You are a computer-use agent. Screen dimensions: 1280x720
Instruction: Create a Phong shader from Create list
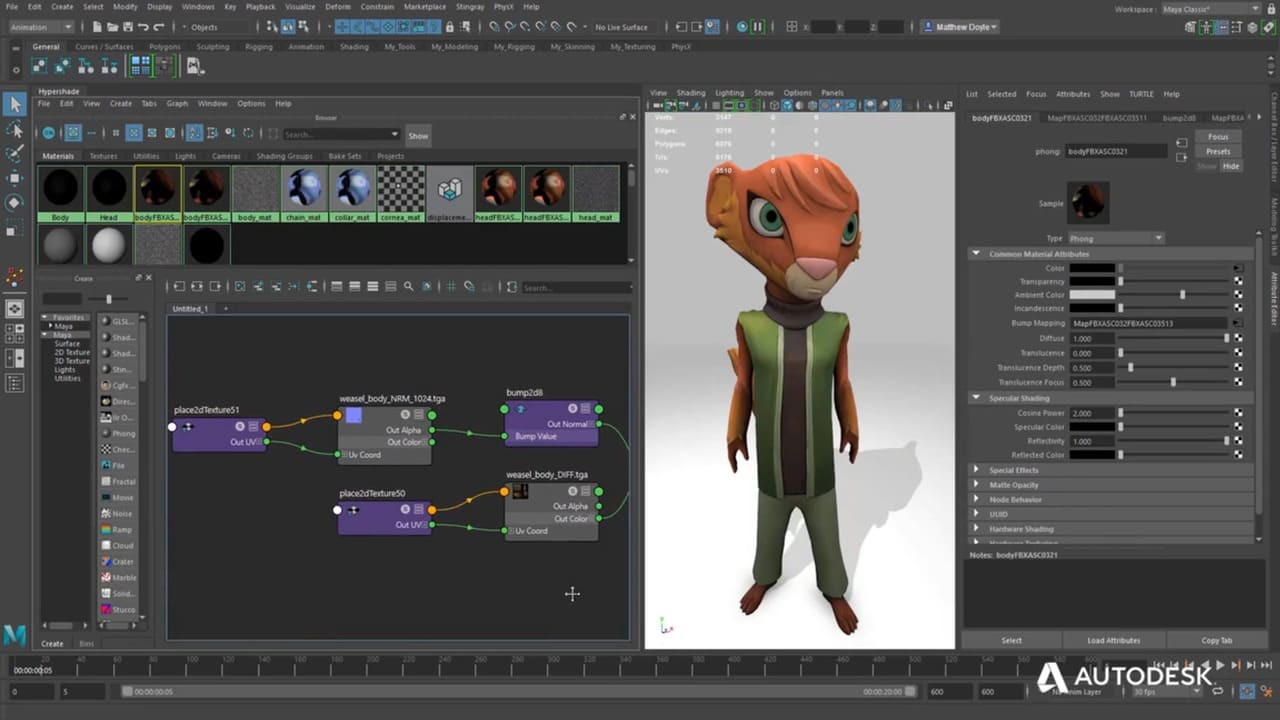tap(118, 433)
